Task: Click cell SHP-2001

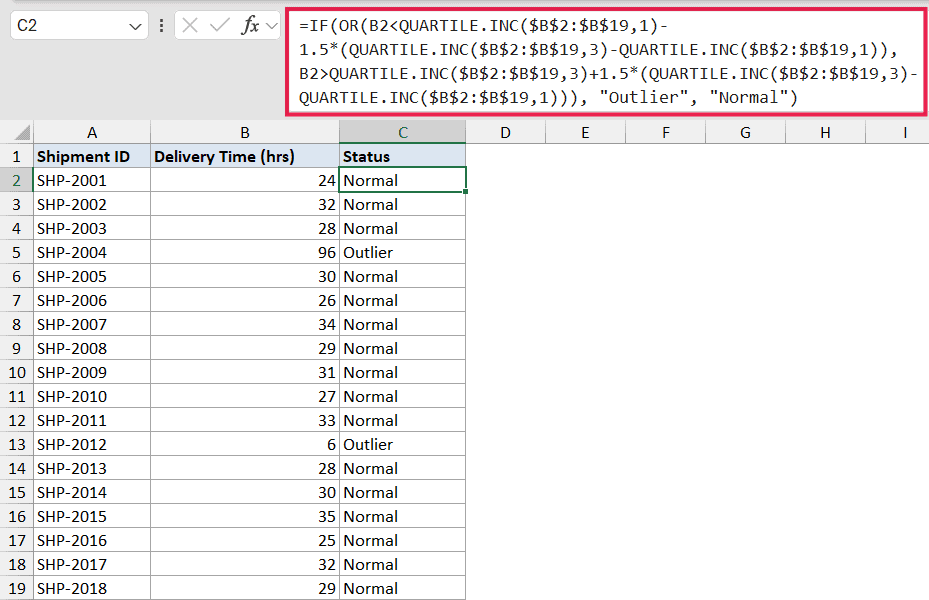Action: click(92, 180)
